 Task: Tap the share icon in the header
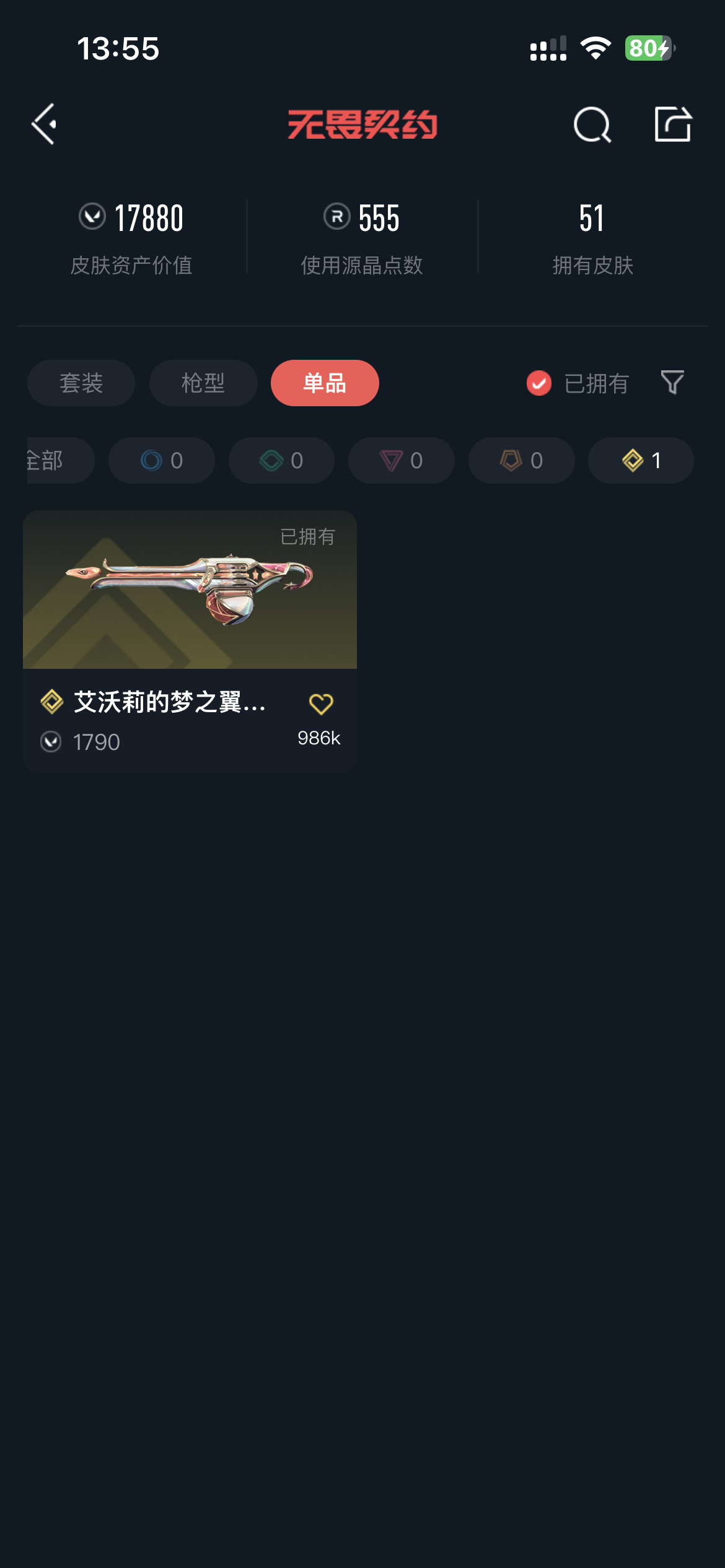pos(673,124)
